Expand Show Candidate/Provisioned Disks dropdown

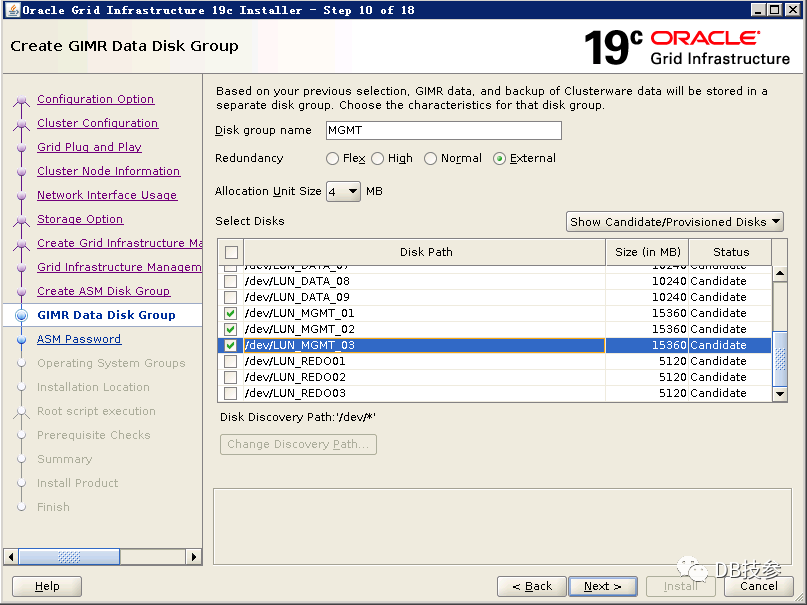tap(675, 222)
